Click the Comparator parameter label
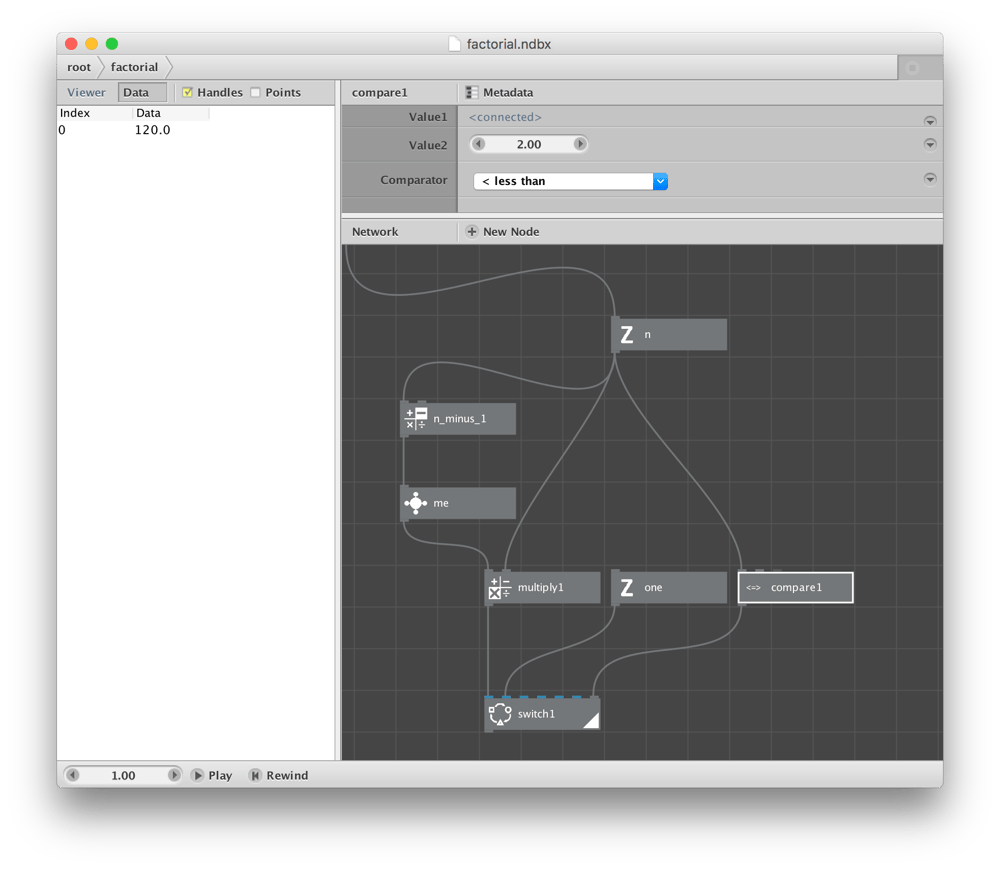This screenshot has height=869, width=1000. tap(414, 180)
